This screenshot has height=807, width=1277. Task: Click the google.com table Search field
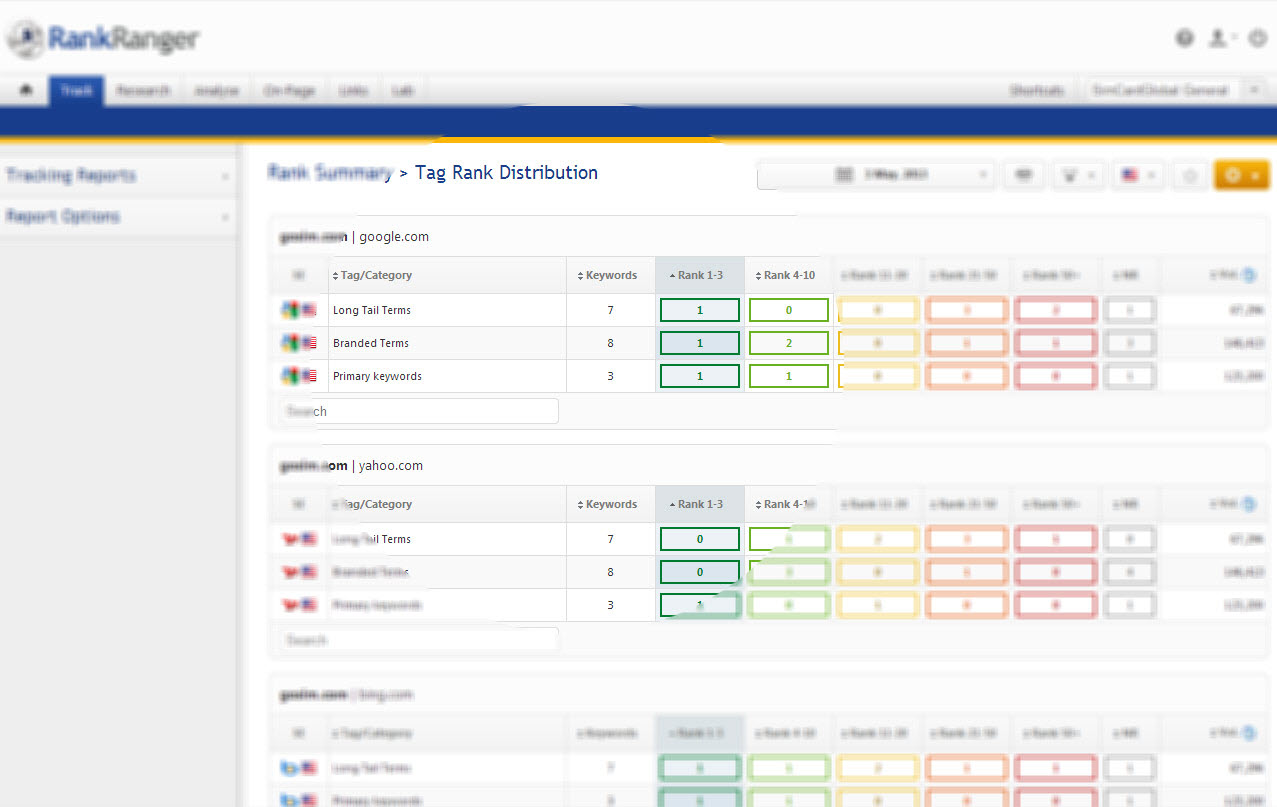pyautogui.click(x=419, y=411)
